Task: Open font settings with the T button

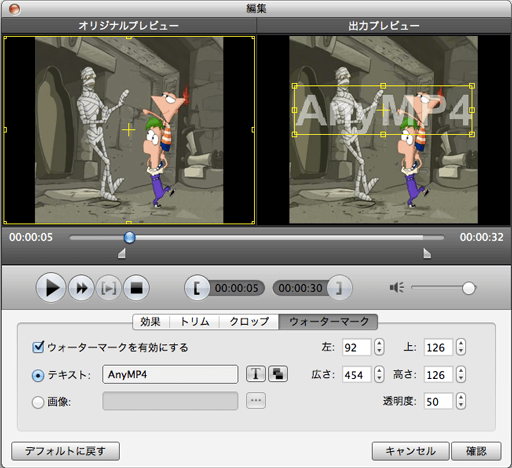Action: pos(256,374)
